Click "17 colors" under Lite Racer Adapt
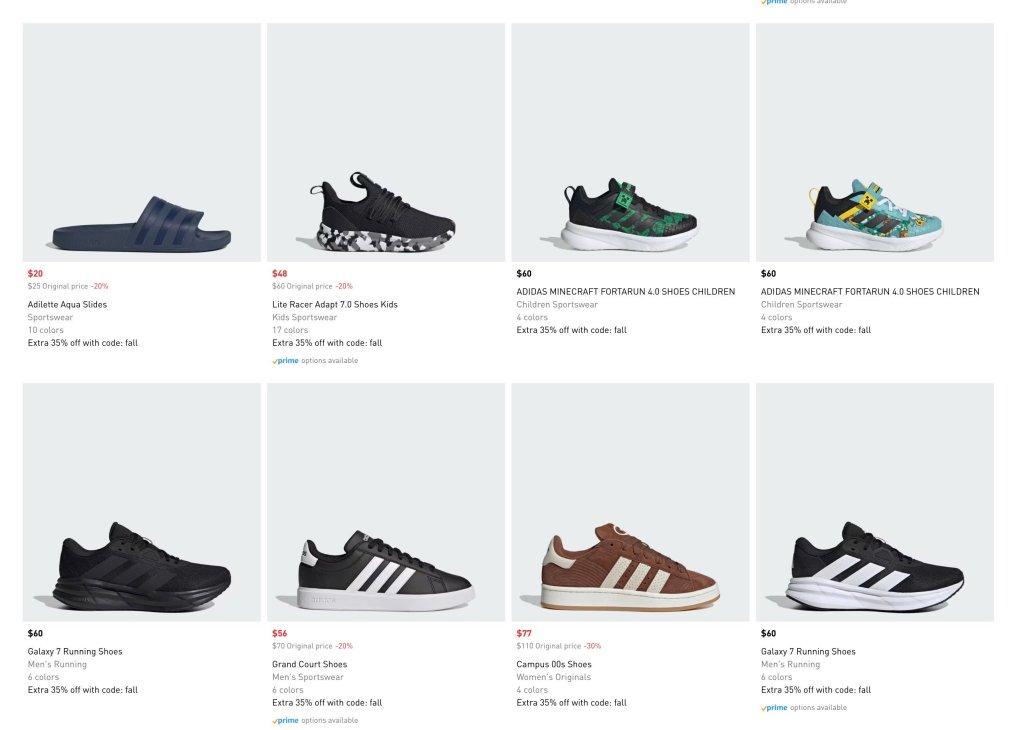Screen dimensions: 1024x730 coord(290,330)
